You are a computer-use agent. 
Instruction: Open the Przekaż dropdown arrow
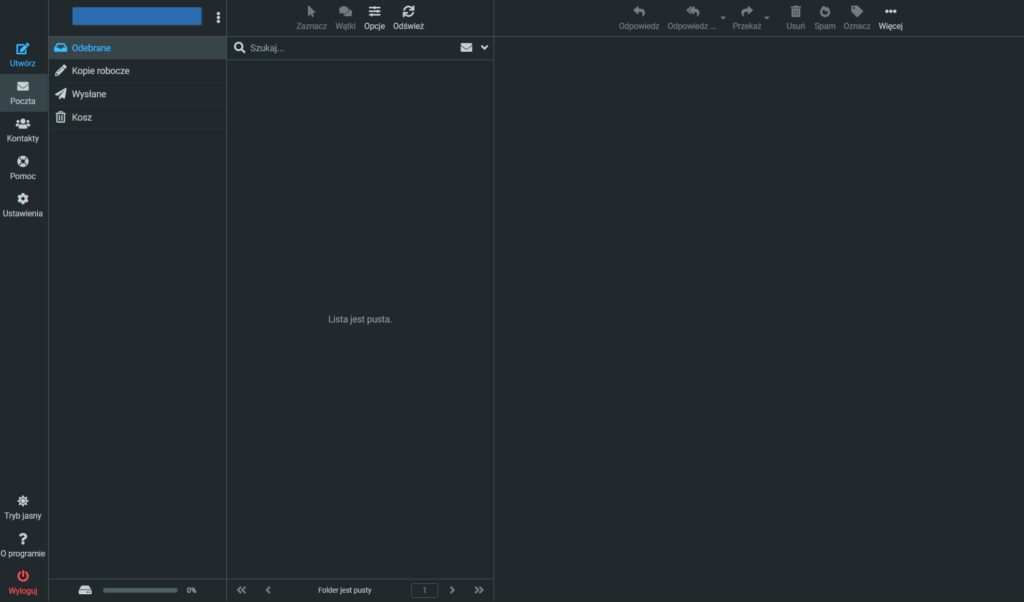(x=767, y=18)
